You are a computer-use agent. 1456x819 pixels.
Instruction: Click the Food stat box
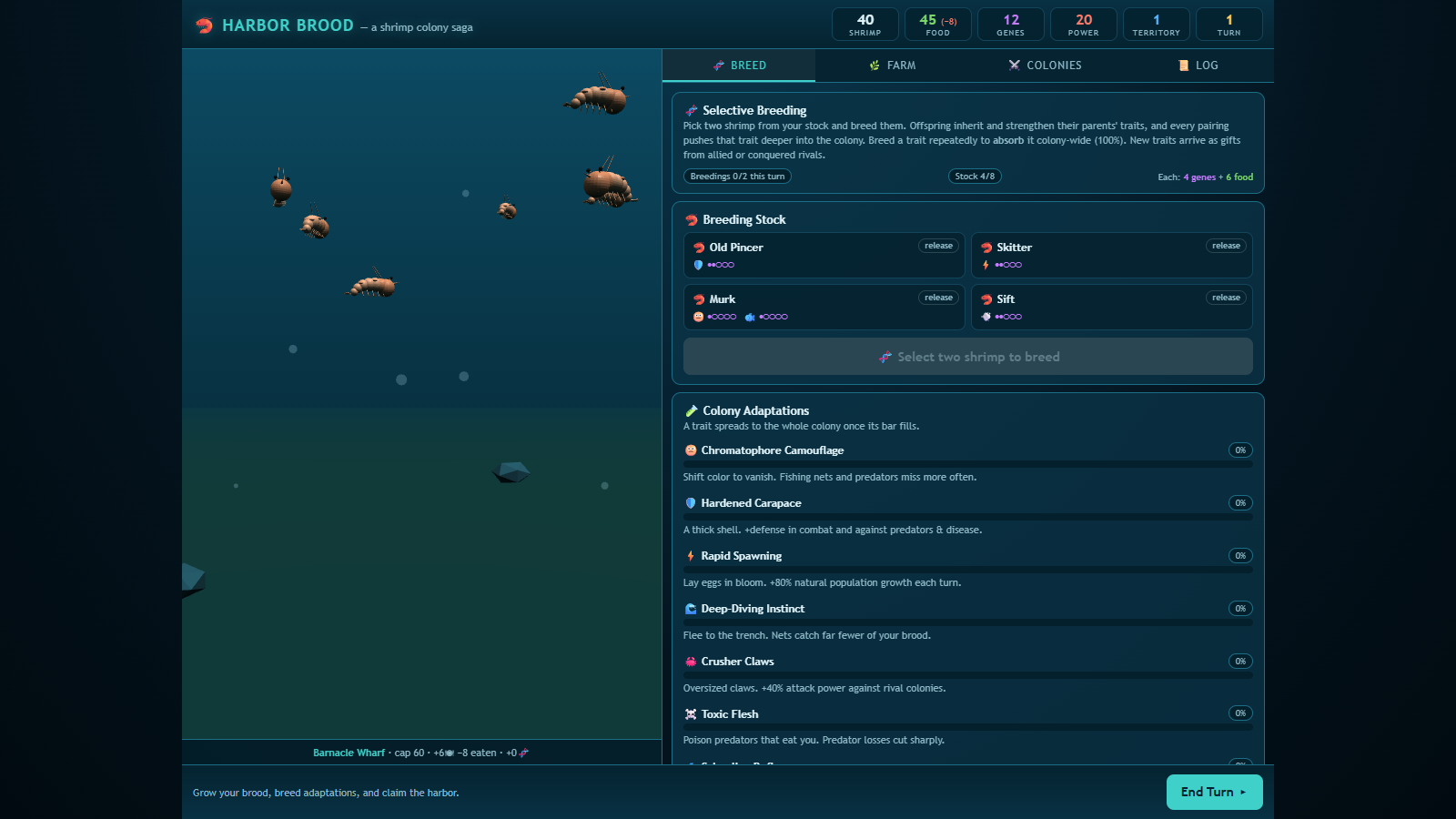pos(938,25)
